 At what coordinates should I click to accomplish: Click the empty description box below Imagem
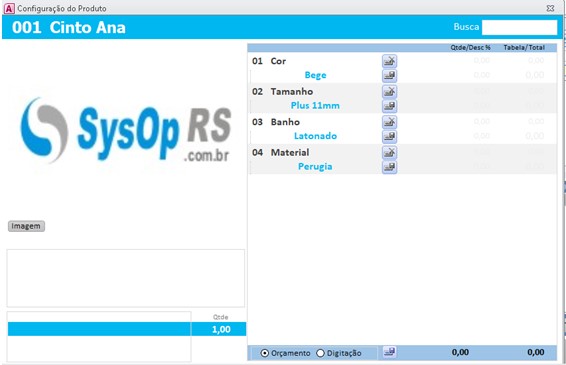pyautogui.click(x=126, y=278)
